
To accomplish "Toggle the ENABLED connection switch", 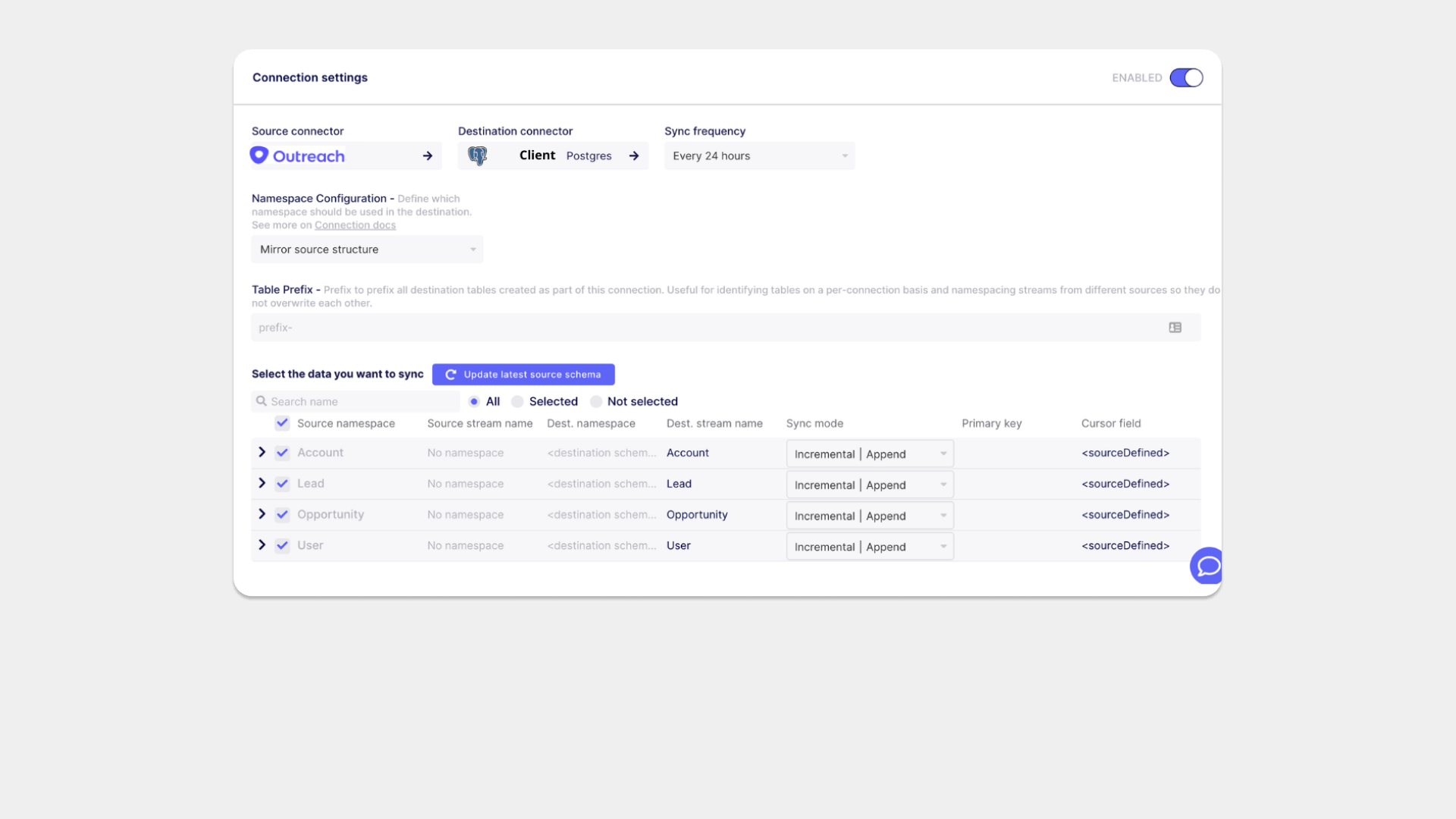I will coord(1186,77).
